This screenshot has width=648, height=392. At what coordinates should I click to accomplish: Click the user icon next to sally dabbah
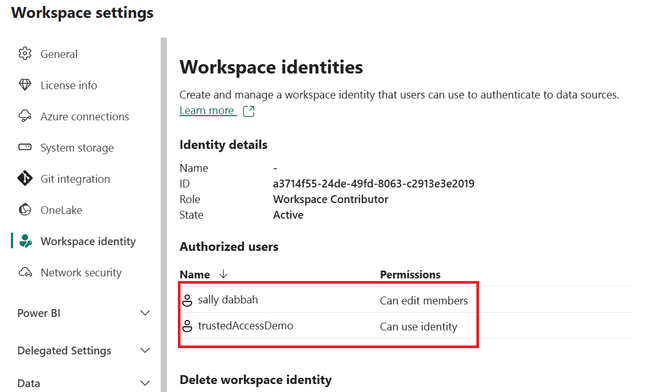coord(187,300)
